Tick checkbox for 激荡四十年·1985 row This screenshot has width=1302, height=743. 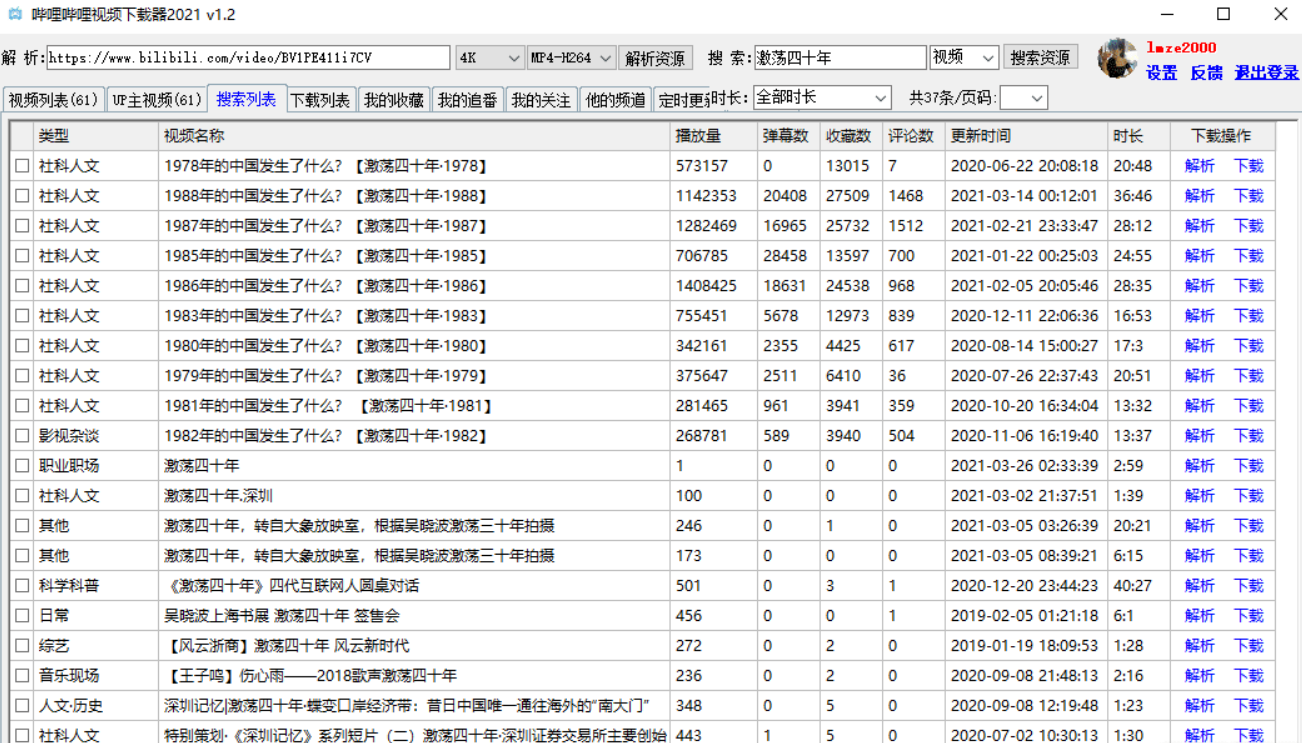pyautogui.click(x=22, y=256)
